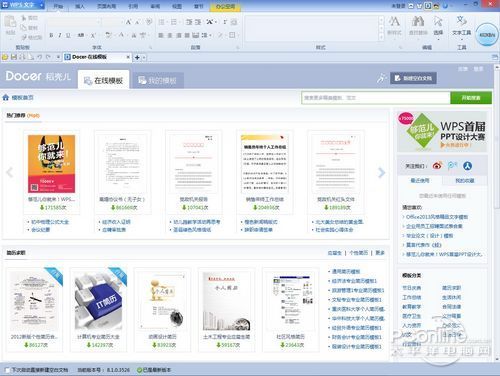Screen dimensions: 500x376
Task: Open the 视图 ribbon tab
Action: (177, 6)
